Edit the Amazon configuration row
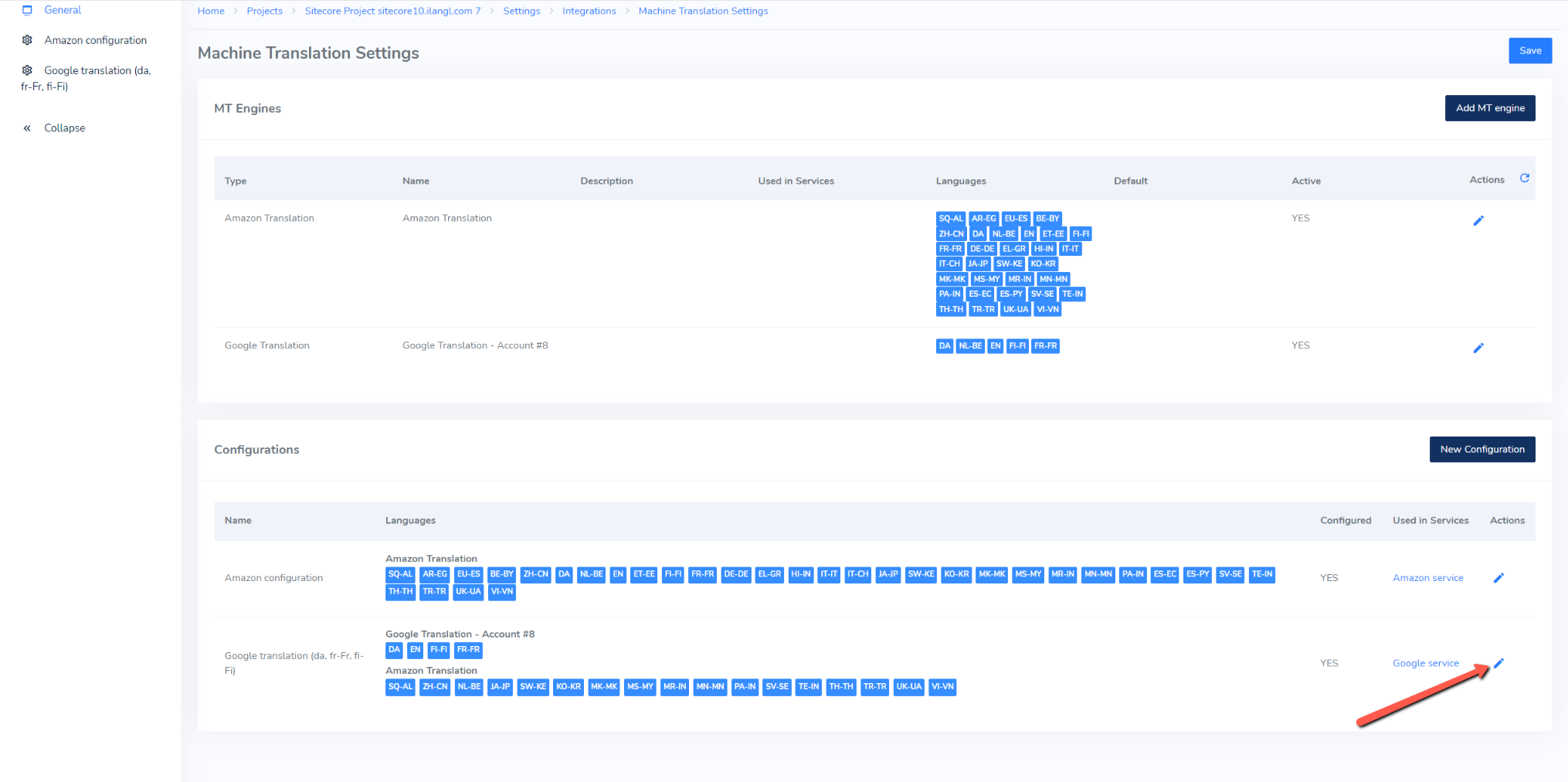1568x782 pixels. click(x=1498, y=578)
